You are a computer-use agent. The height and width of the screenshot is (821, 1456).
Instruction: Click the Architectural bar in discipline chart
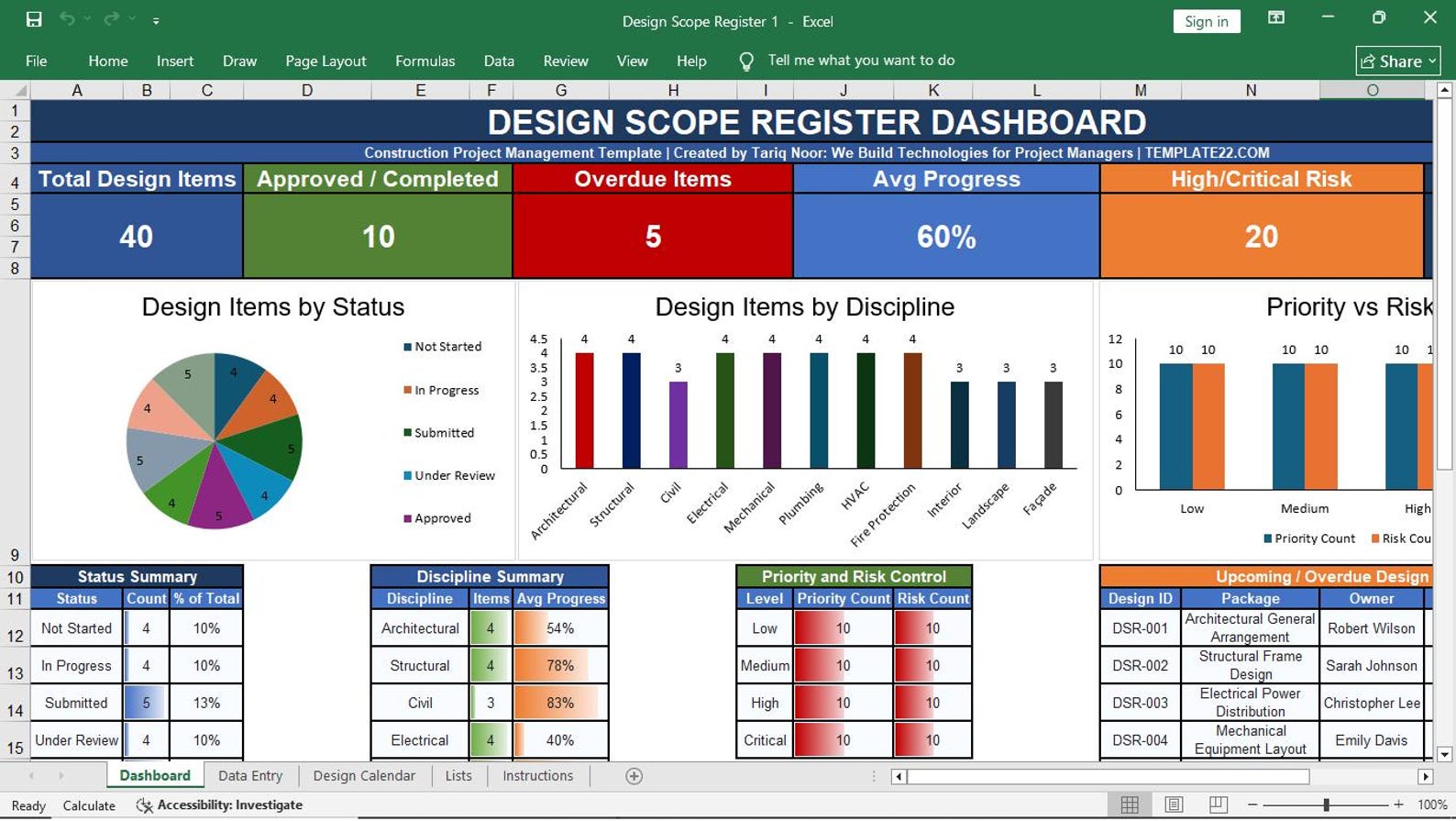click(584, 411)
